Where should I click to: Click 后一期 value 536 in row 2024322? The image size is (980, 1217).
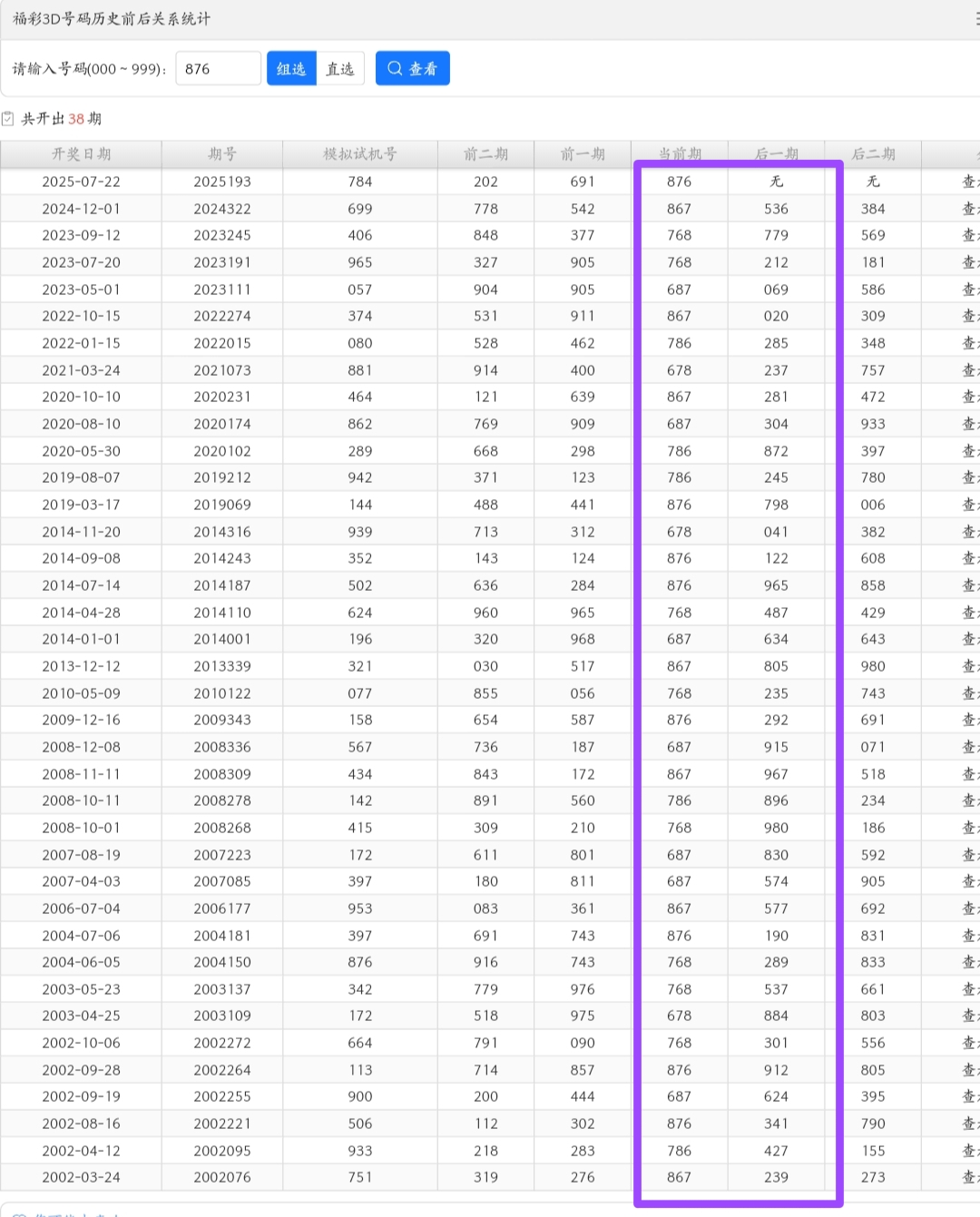776,209
